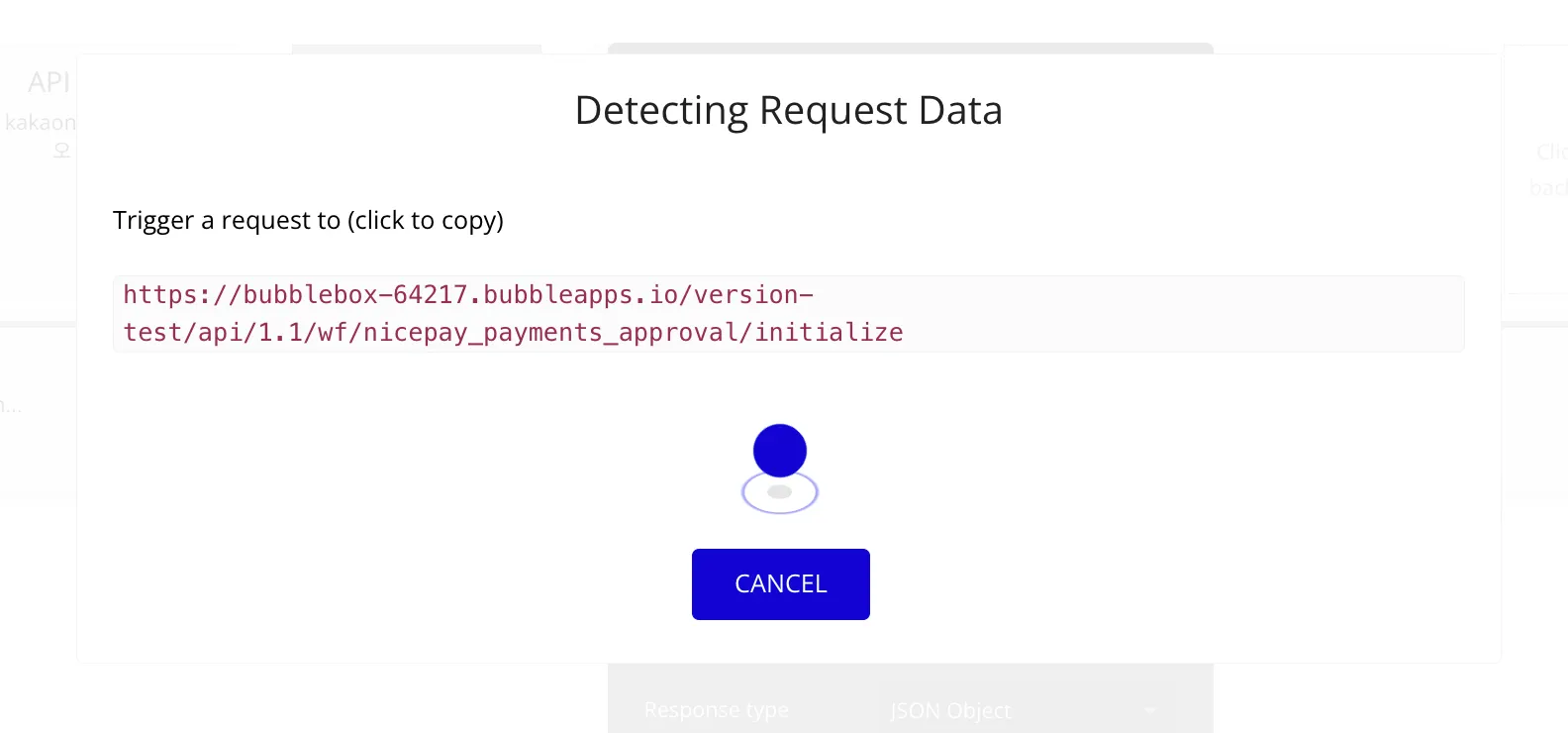
Task: Click the (click to copy) hint text
Action: (425, 220)
